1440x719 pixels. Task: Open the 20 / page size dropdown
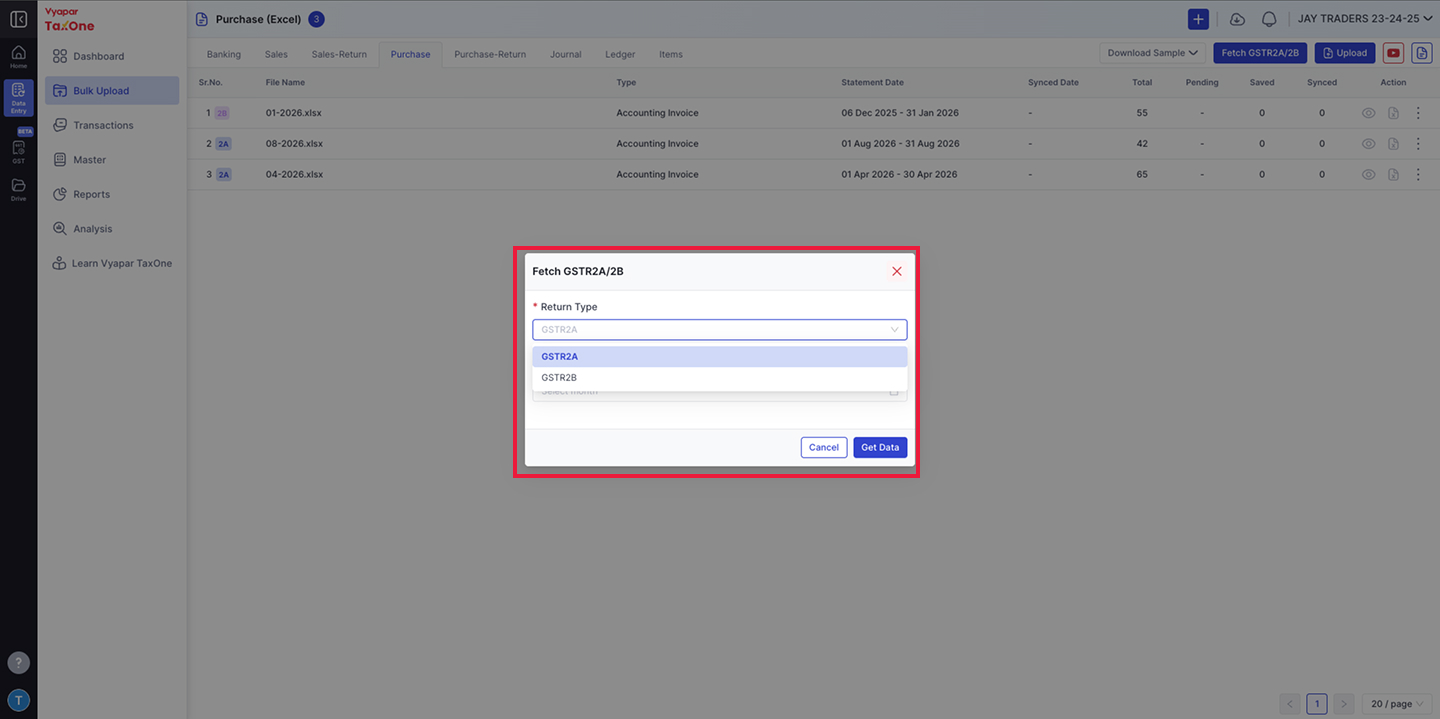click(x=1397, y=704)
